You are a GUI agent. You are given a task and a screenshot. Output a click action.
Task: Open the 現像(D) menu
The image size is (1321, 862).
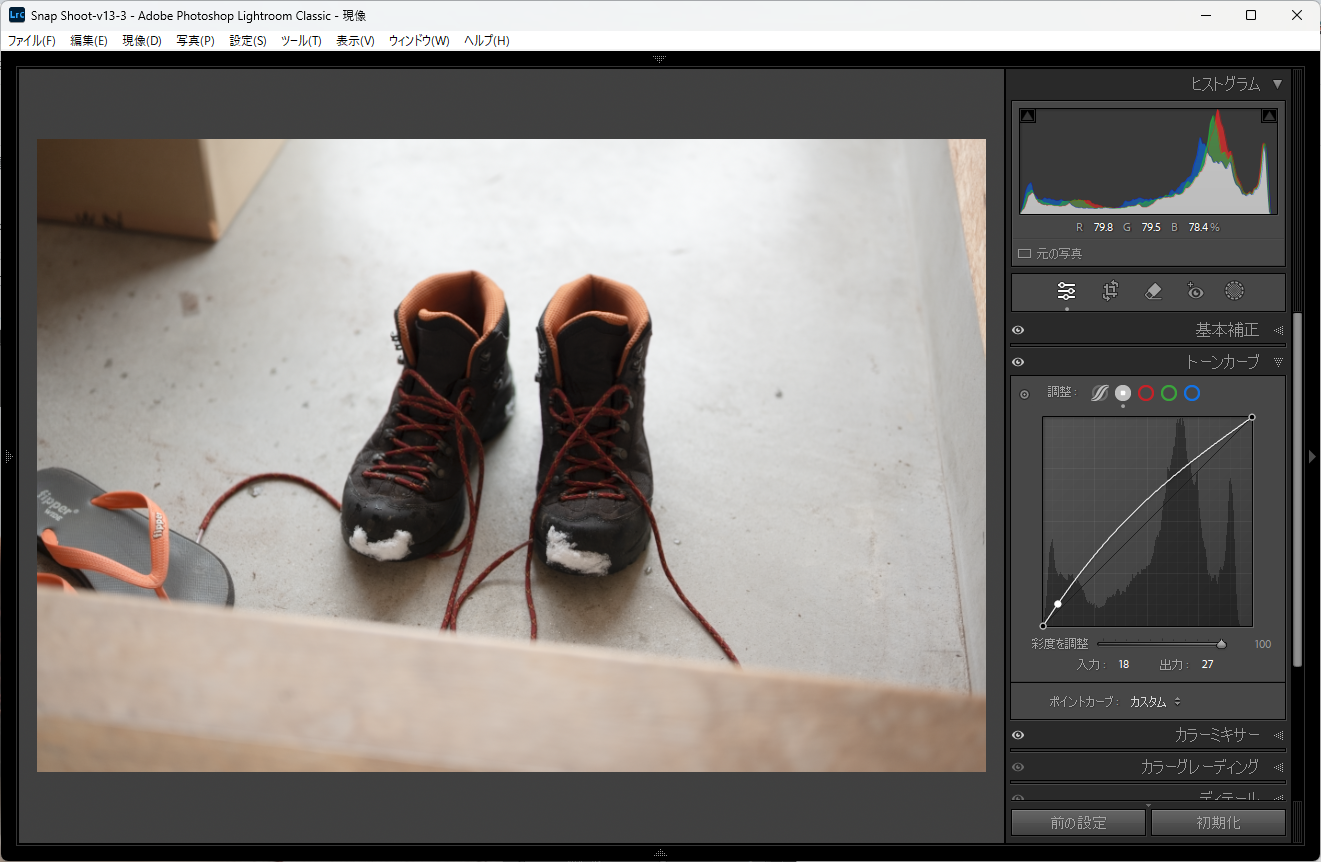point(141,41)
